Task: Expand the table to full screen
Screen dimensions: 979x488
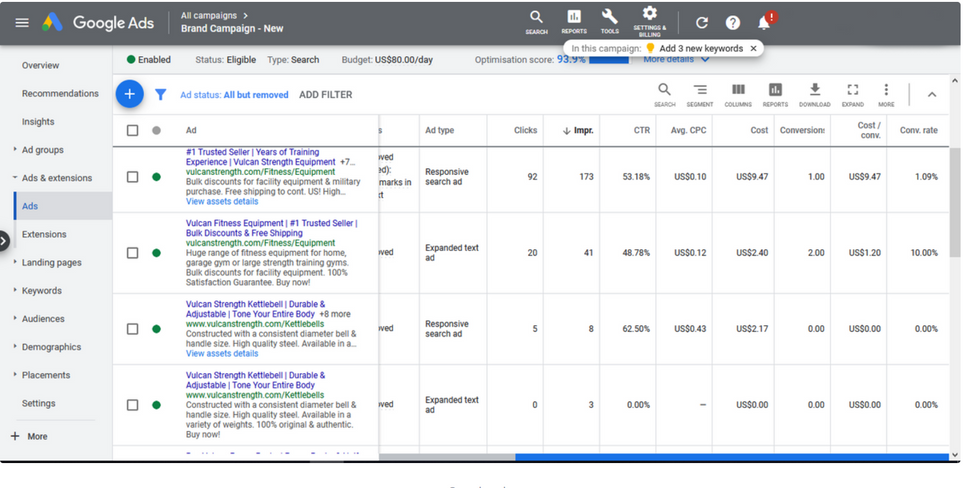Action: click(x=852, y=95)
